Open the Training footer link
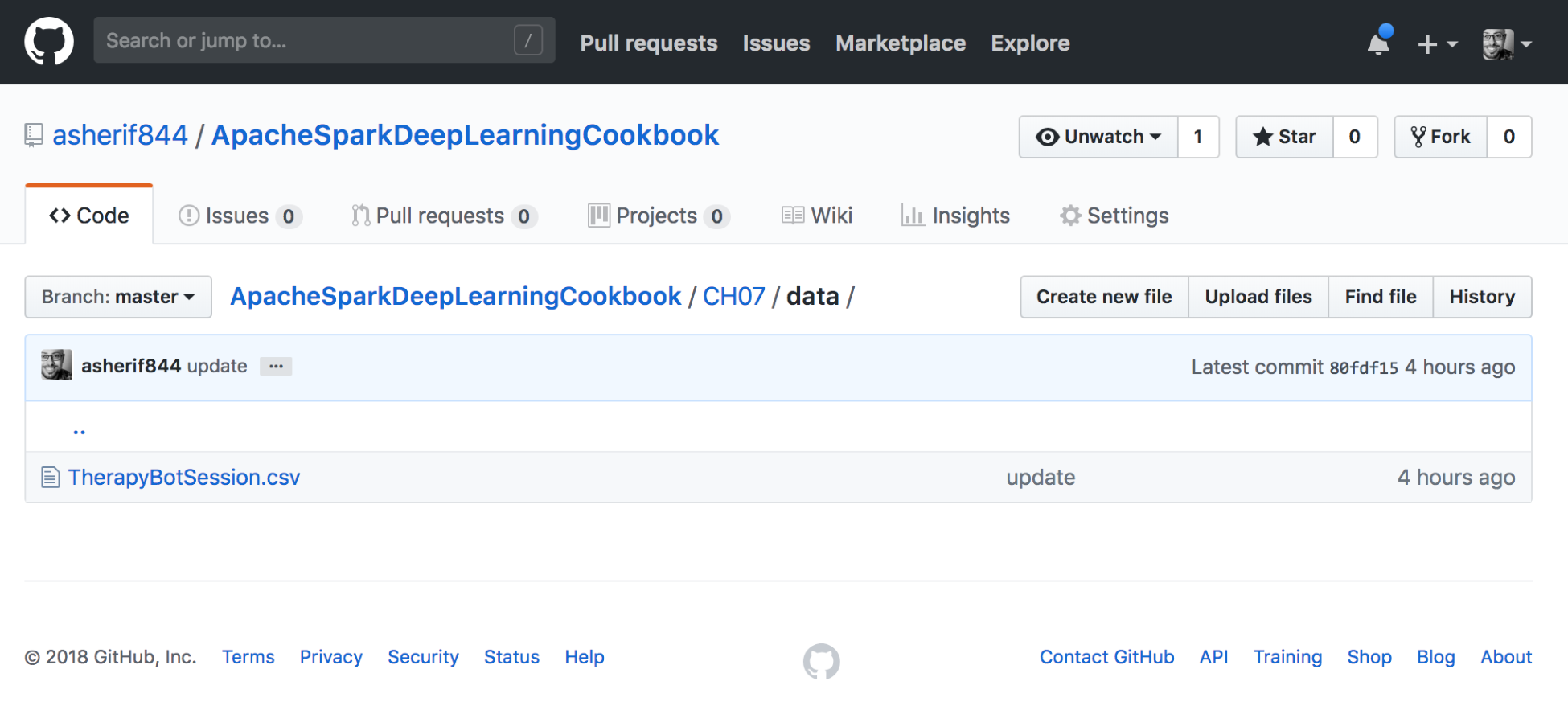The image size is (1568, 702). coord(1288,657)
